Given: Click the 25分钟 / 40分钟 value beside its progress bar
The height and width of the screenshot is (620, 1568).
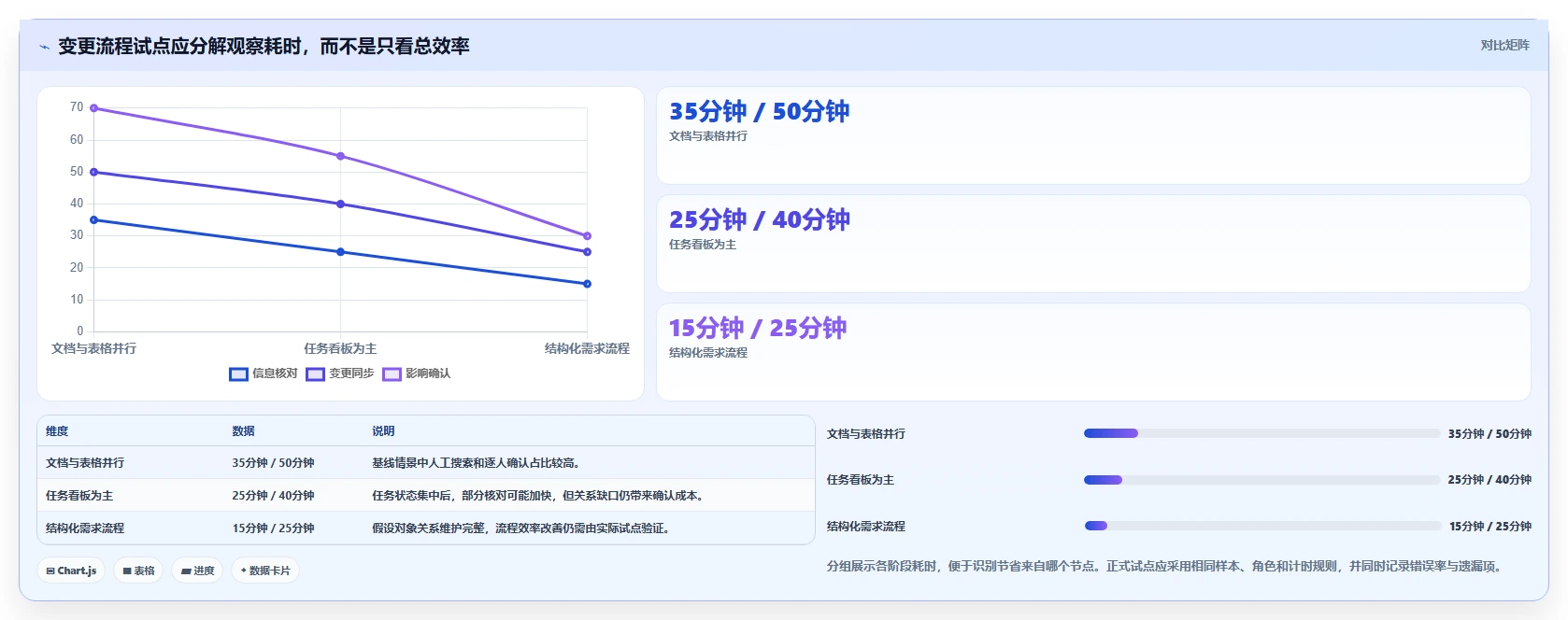Looking at the screenshot, I should point(1490,480).
